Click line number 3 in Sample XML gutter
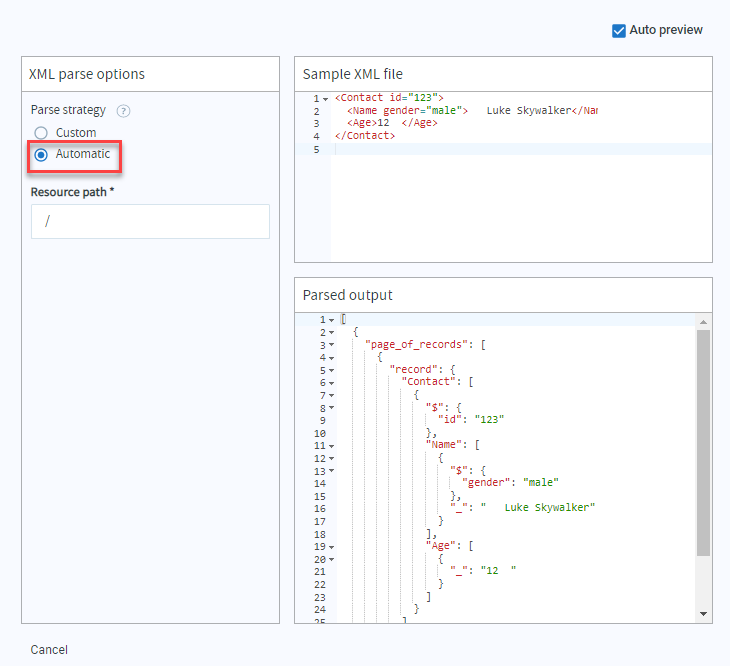730x667 pixels. click(317, 124)
